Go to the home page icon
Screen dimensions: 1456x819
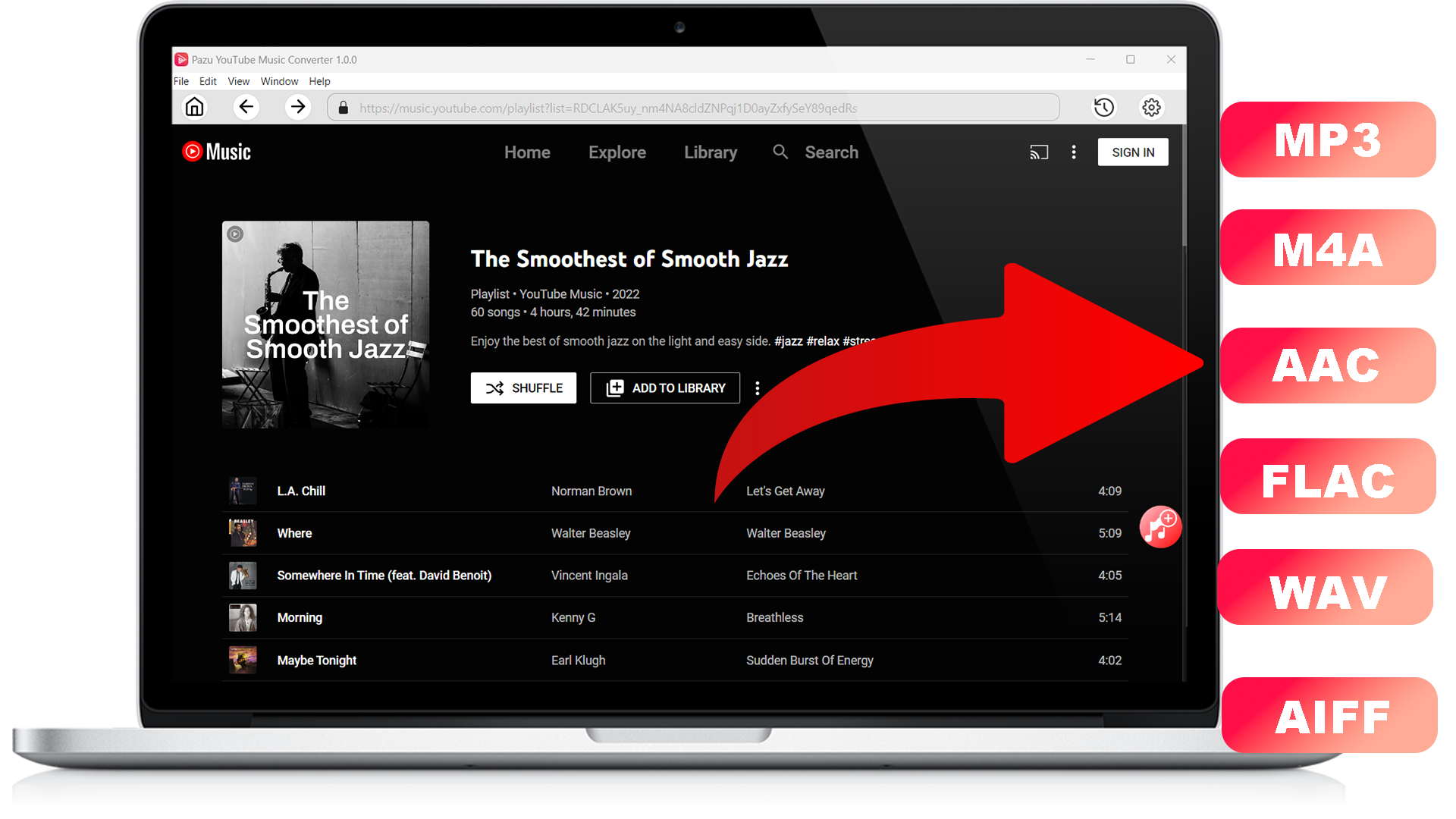195,107
